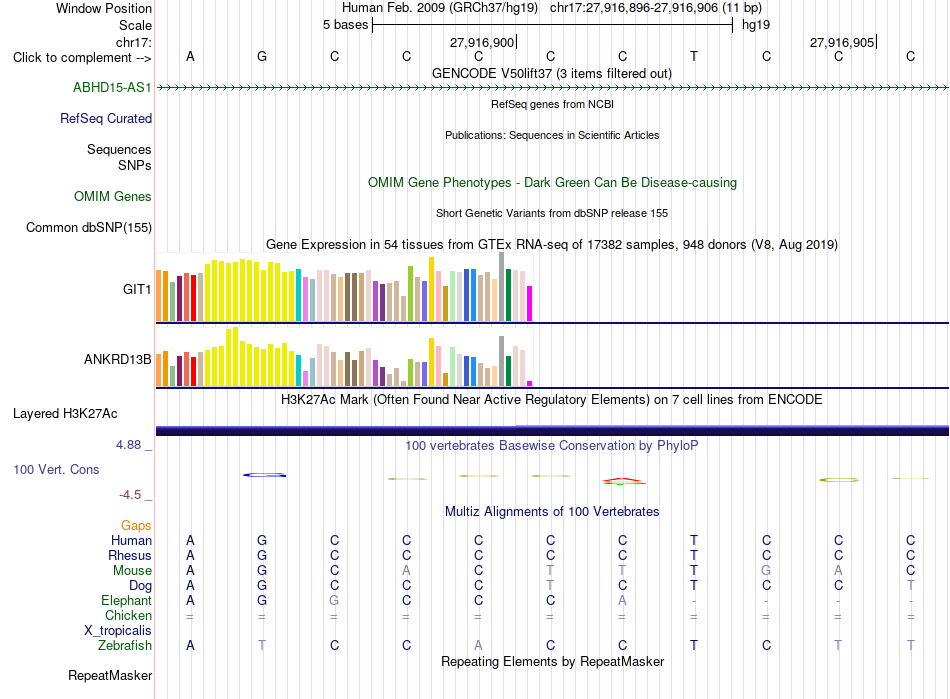Click 'Publications: Sequences in Scientific Articles' title
950x699 pixels.
tap(552, 135)
